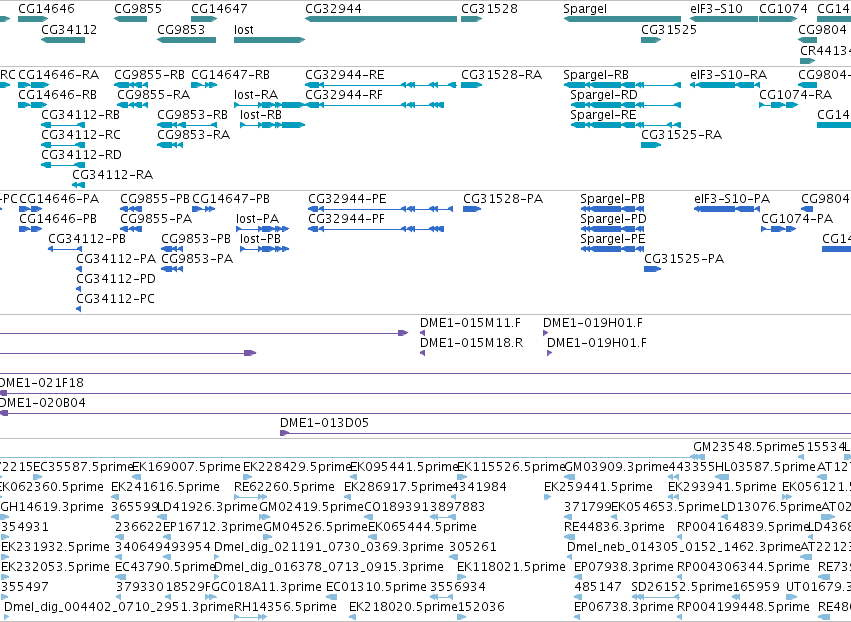Select the CG14646-RB transcript label
This screenshot has width=851, height=622.
[x=58, y=94]
